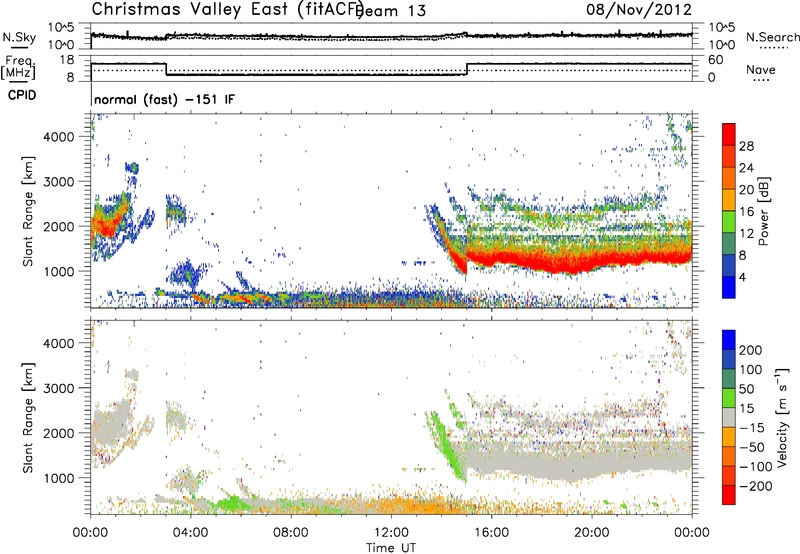Click the "28" label on the power colorbar

(x=746, y=146)
